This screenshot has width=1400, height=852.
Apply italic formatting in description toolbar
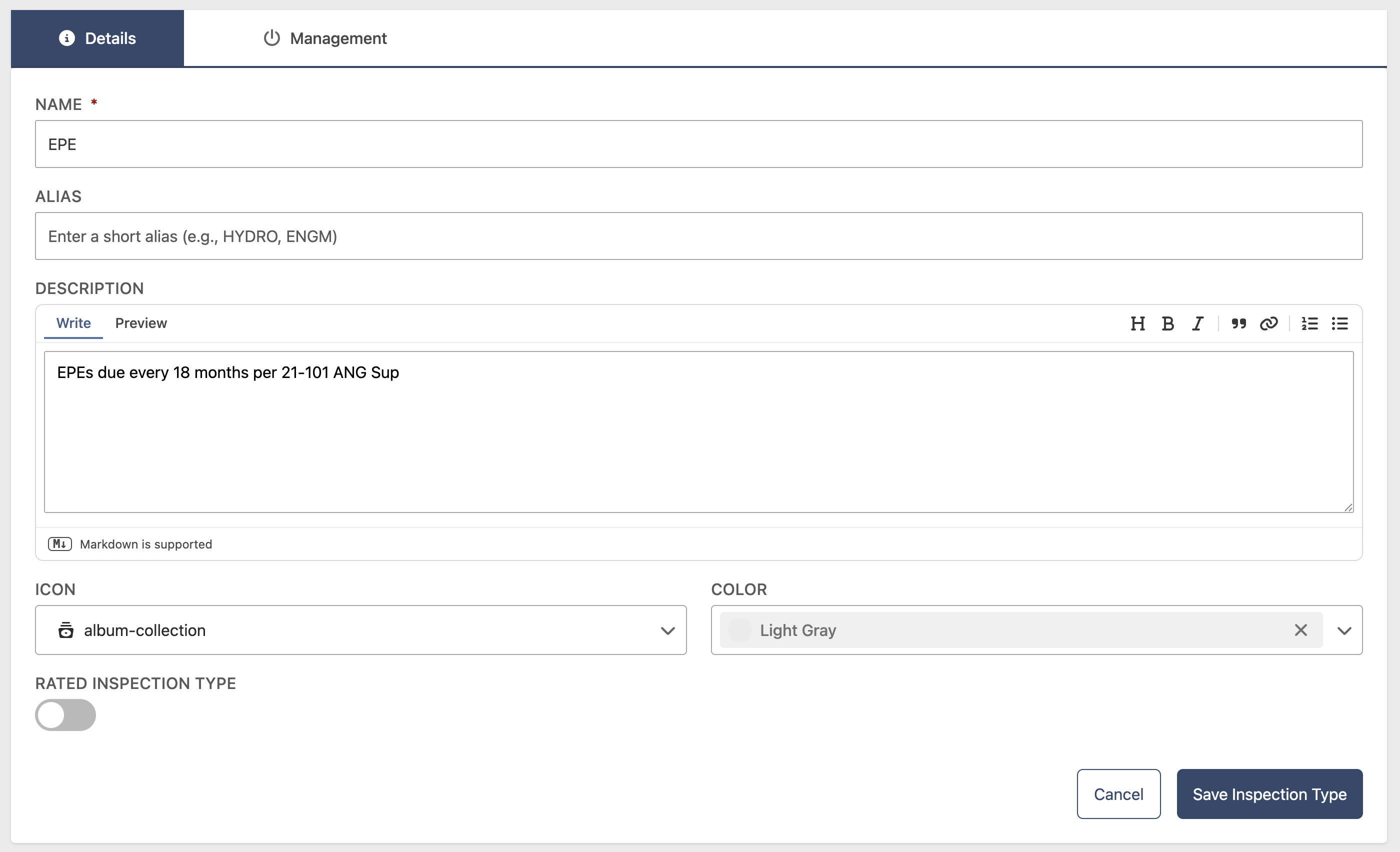coord(1197,324)
